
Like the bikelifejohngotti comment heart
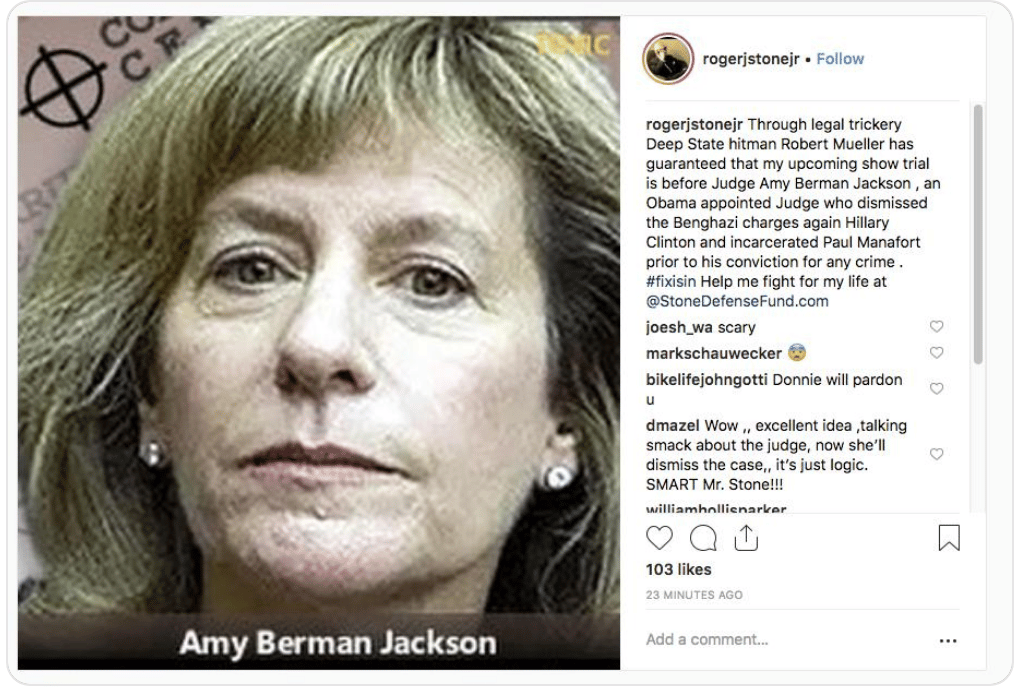click(936, 389)
